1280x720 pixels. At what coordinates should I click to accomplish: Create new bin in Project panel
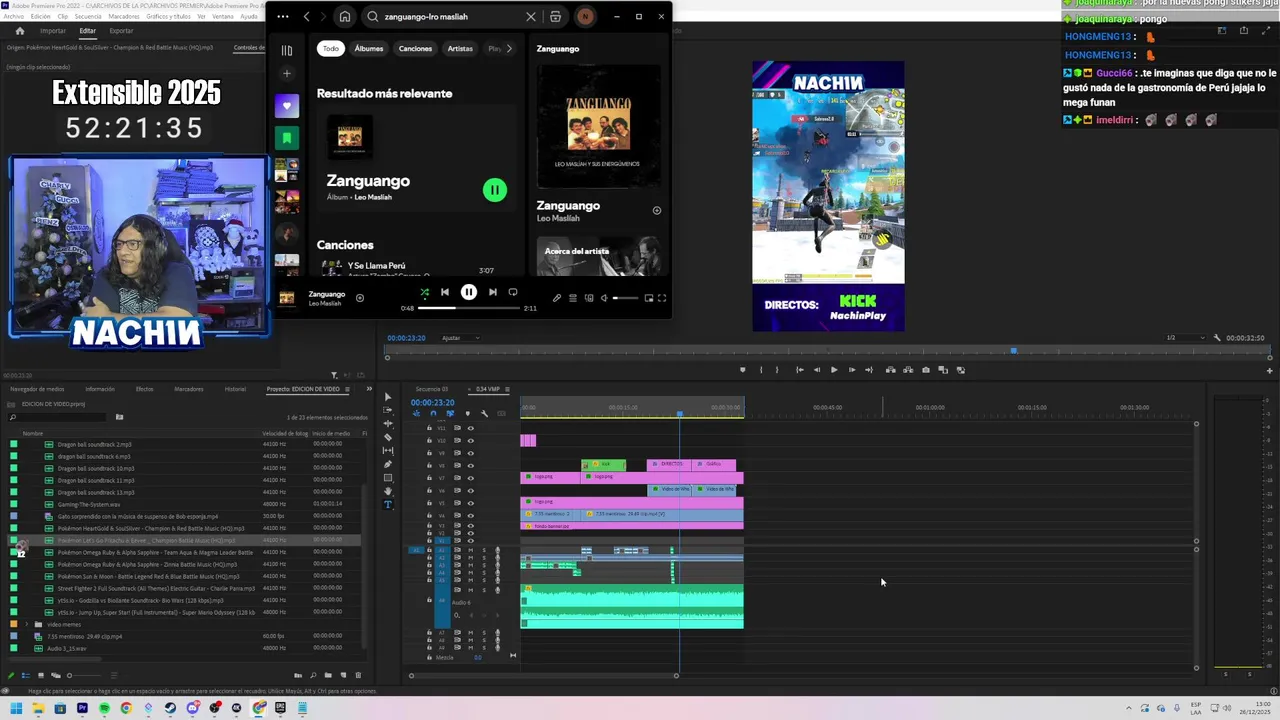tap(329, 676)
